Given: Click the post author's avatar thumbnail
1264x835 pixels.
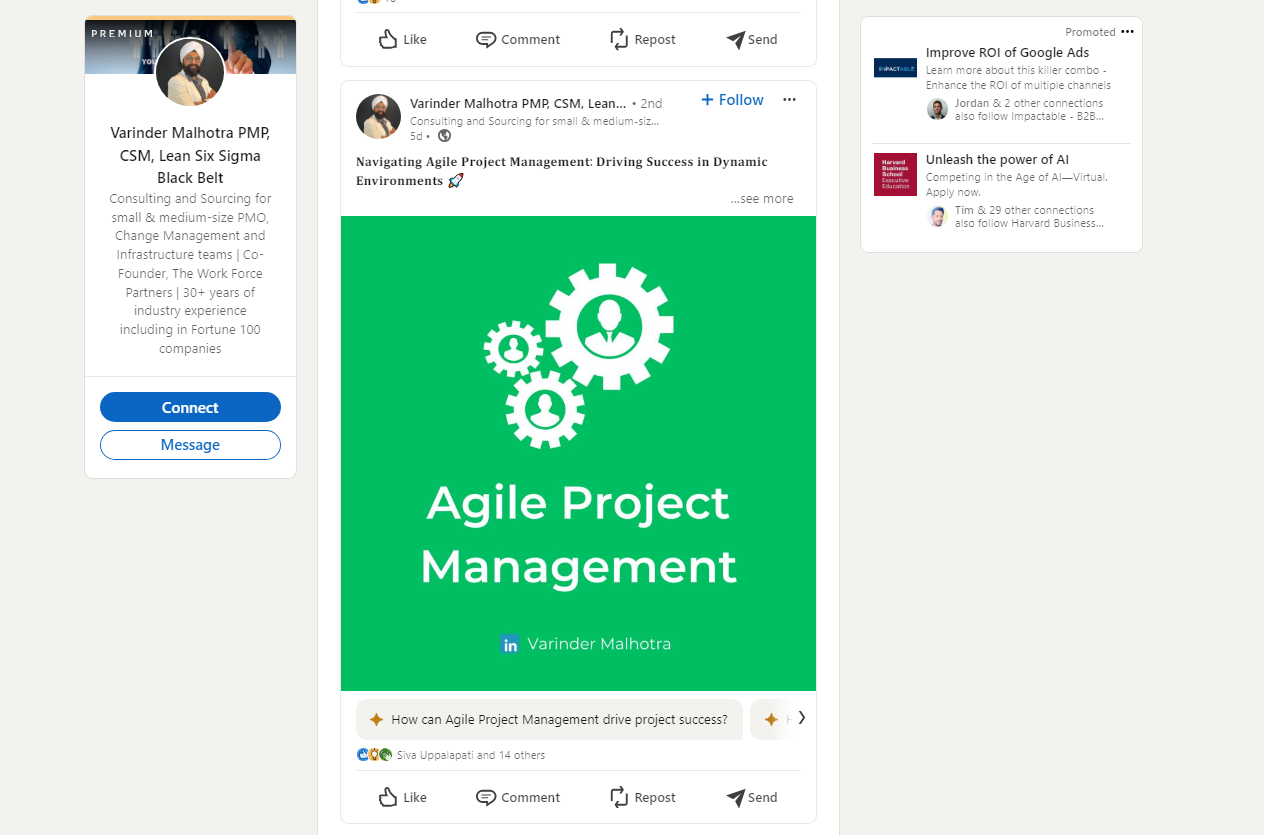Looking at the screenshot, I should pos(378,117).
